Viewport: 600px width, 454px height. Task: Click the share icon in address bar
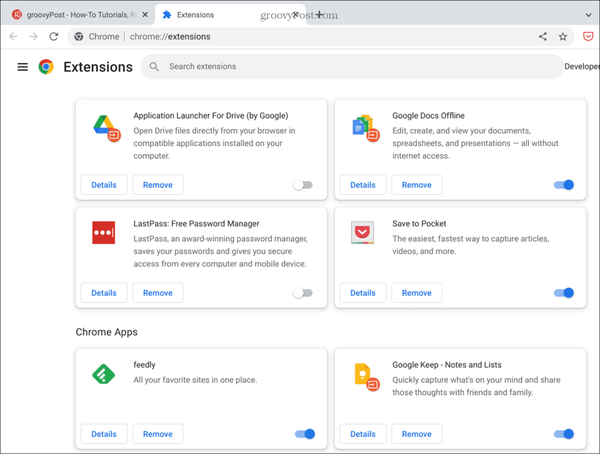543,37
